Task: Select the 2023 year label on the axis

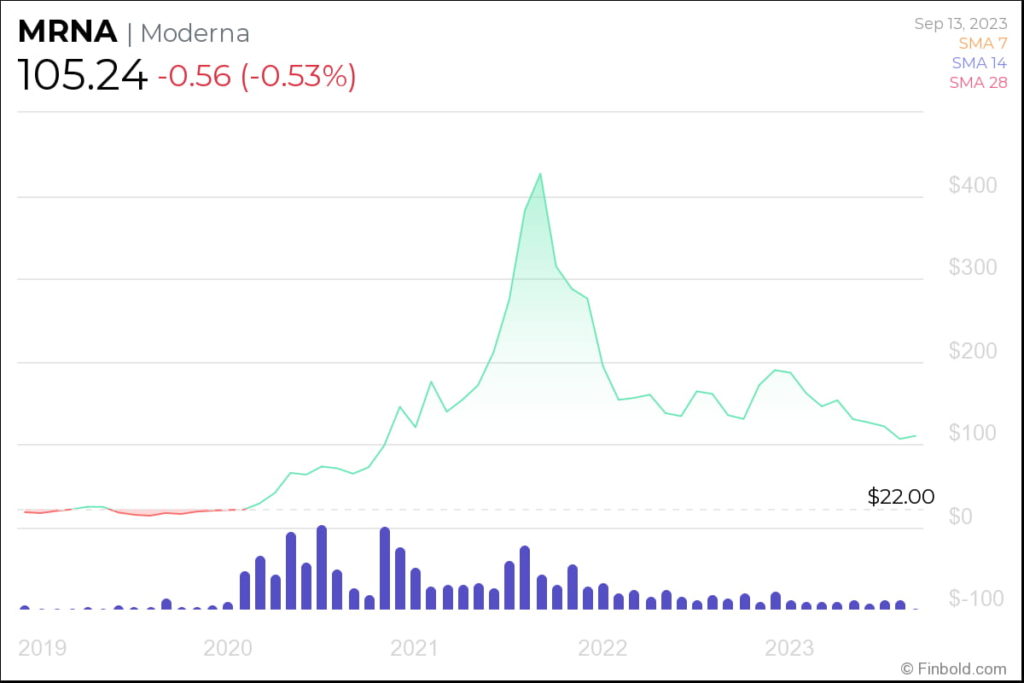Action: coord(789,647)
